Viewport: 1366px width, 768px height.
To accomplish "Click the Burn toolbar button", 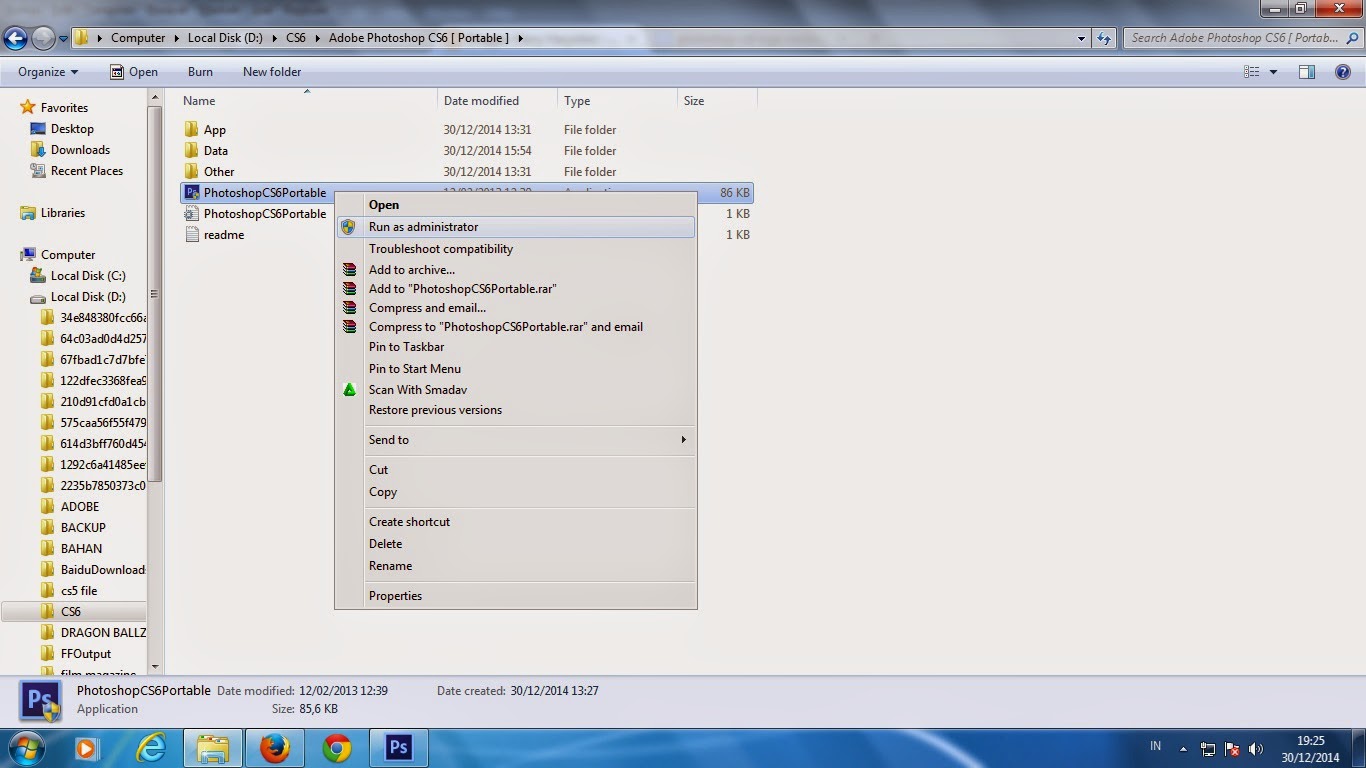I will coord(200,72).
